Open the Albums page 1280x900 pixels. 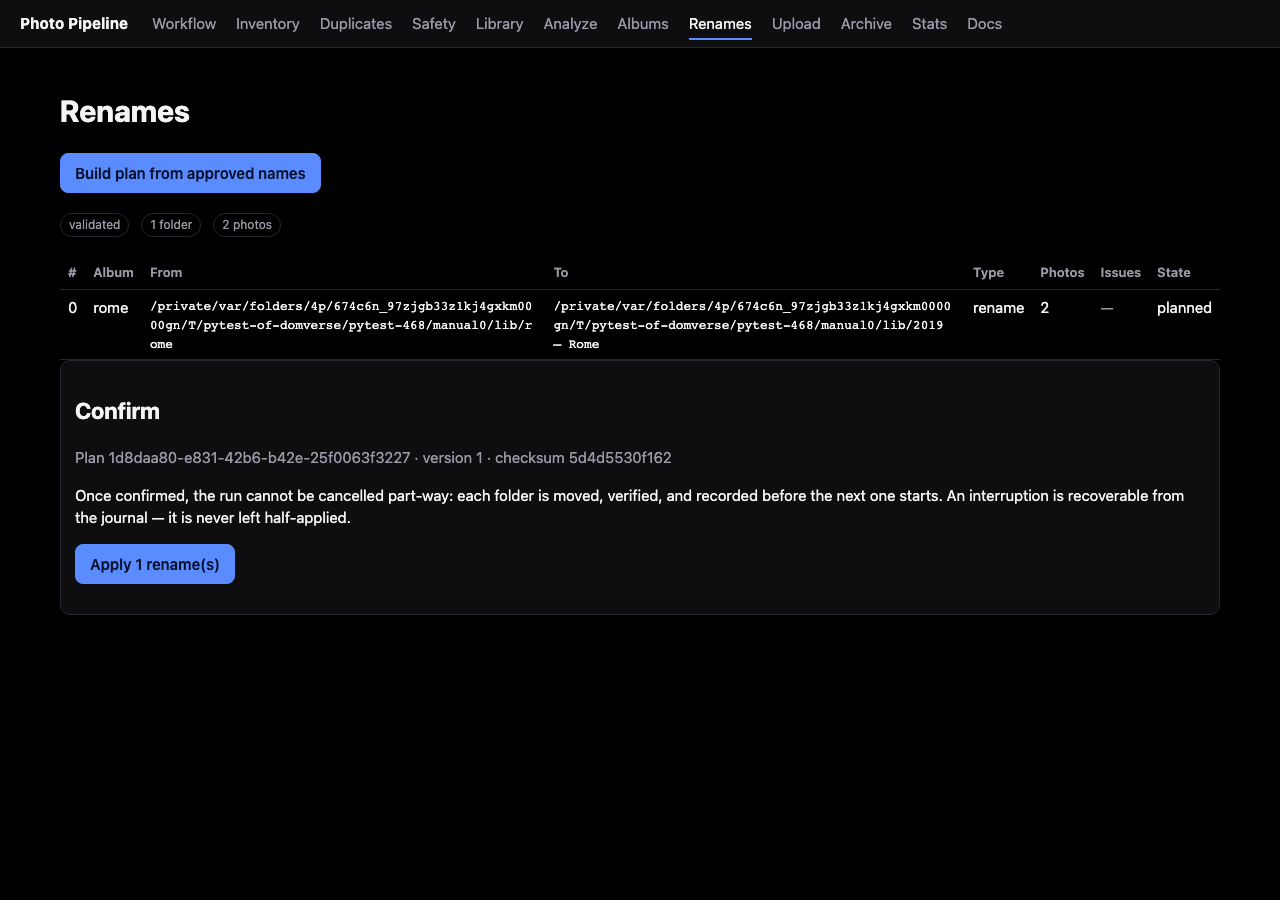click(643, 24)
